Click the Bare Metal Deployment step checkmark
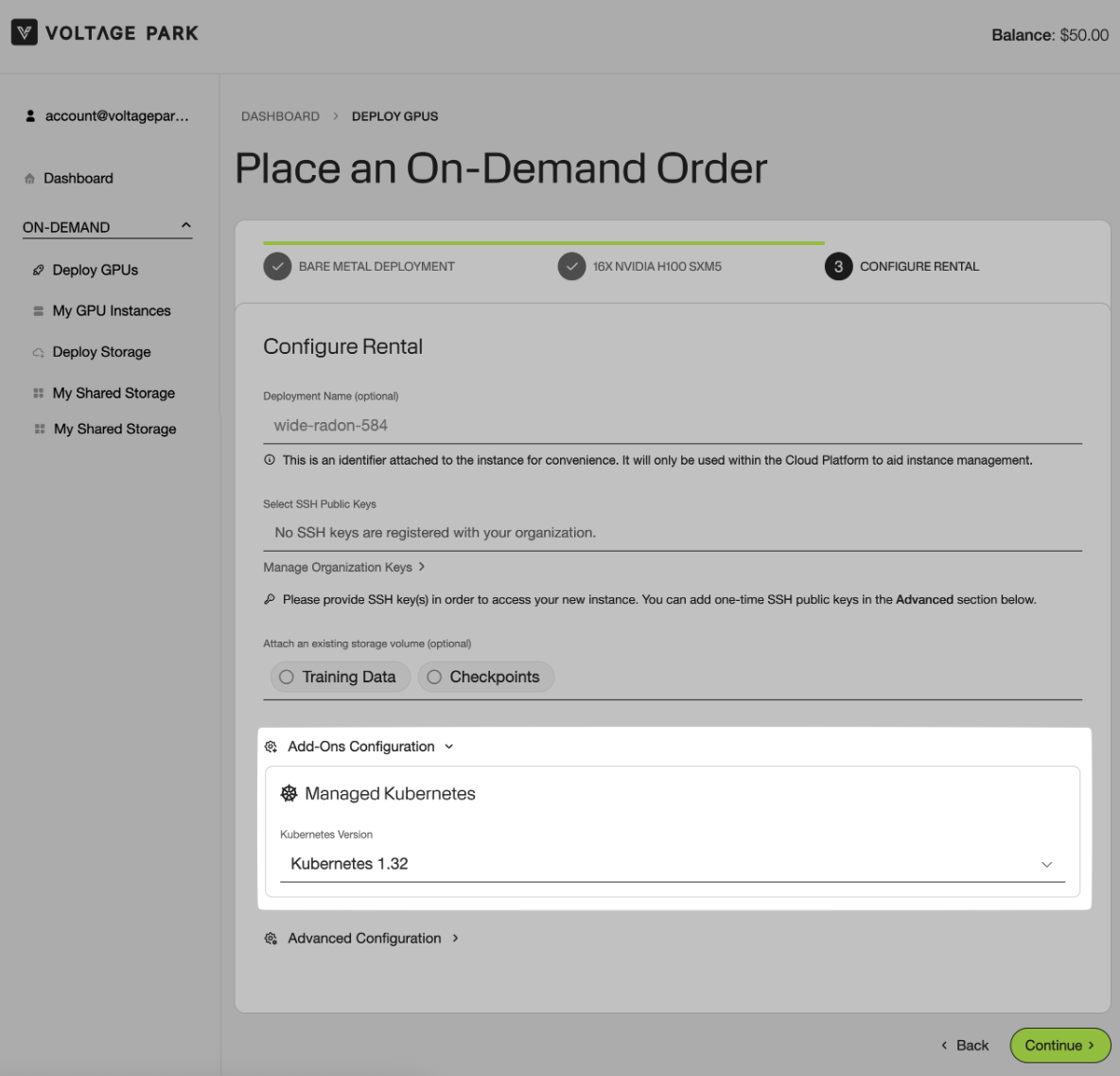Viewport: 1120px width, 1076px height. pos(277,267)
